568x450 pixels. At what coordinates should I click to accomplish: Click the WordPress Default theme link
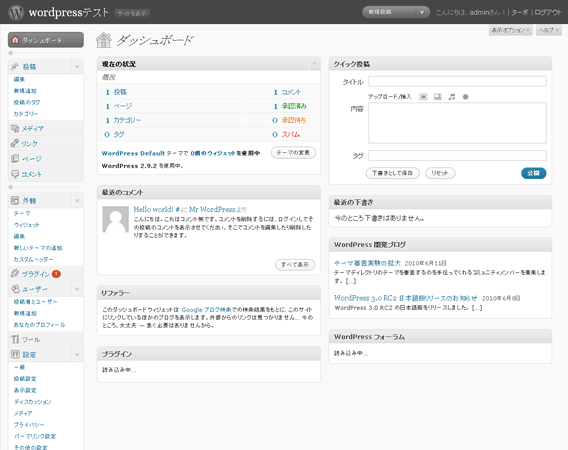pyautogui.click(x=133, y=153)
